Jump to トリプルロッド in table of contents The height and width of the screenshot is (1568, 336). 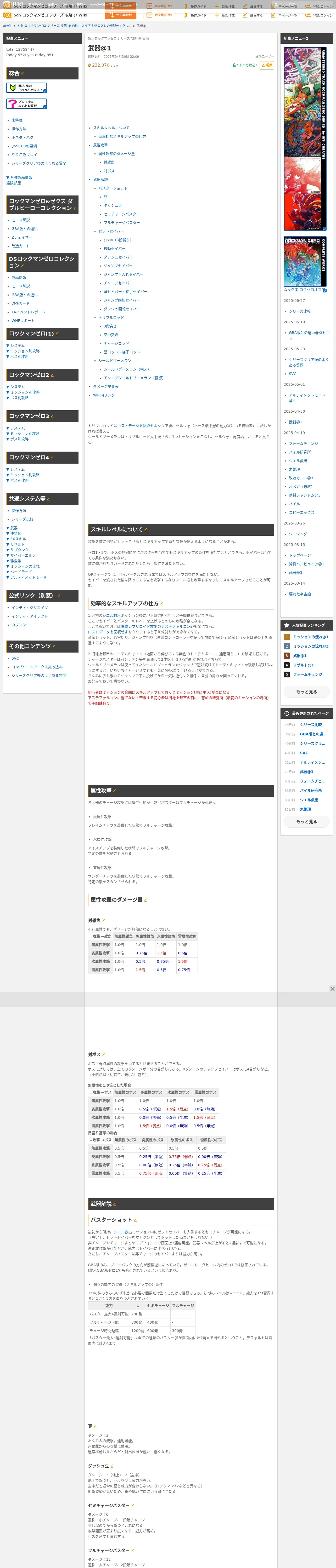click(111, 317)
